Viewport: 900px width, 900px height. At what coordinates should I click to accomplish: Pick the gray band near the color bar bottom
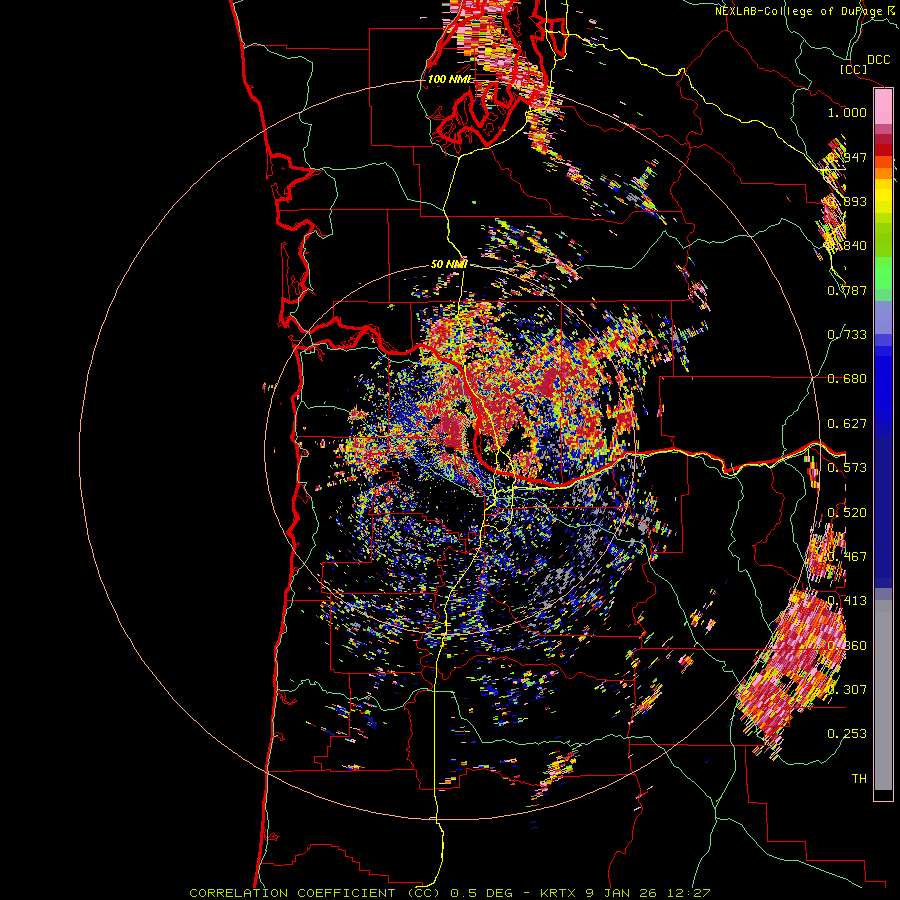coord(883,695)
